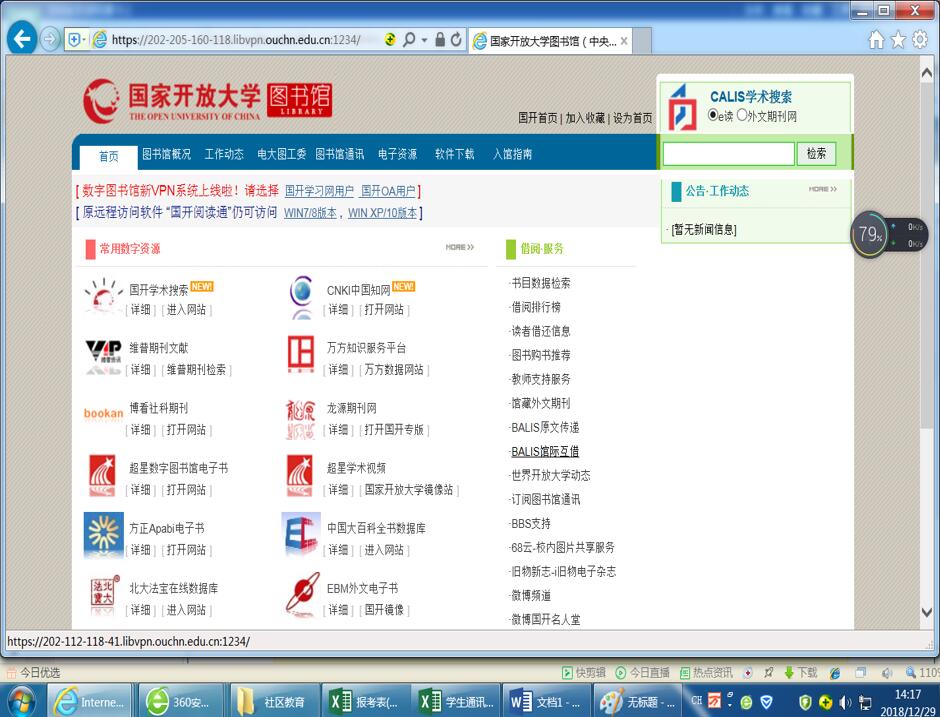
Task: Click 详细 under 维普期刊文献
Action: (141, 369)
